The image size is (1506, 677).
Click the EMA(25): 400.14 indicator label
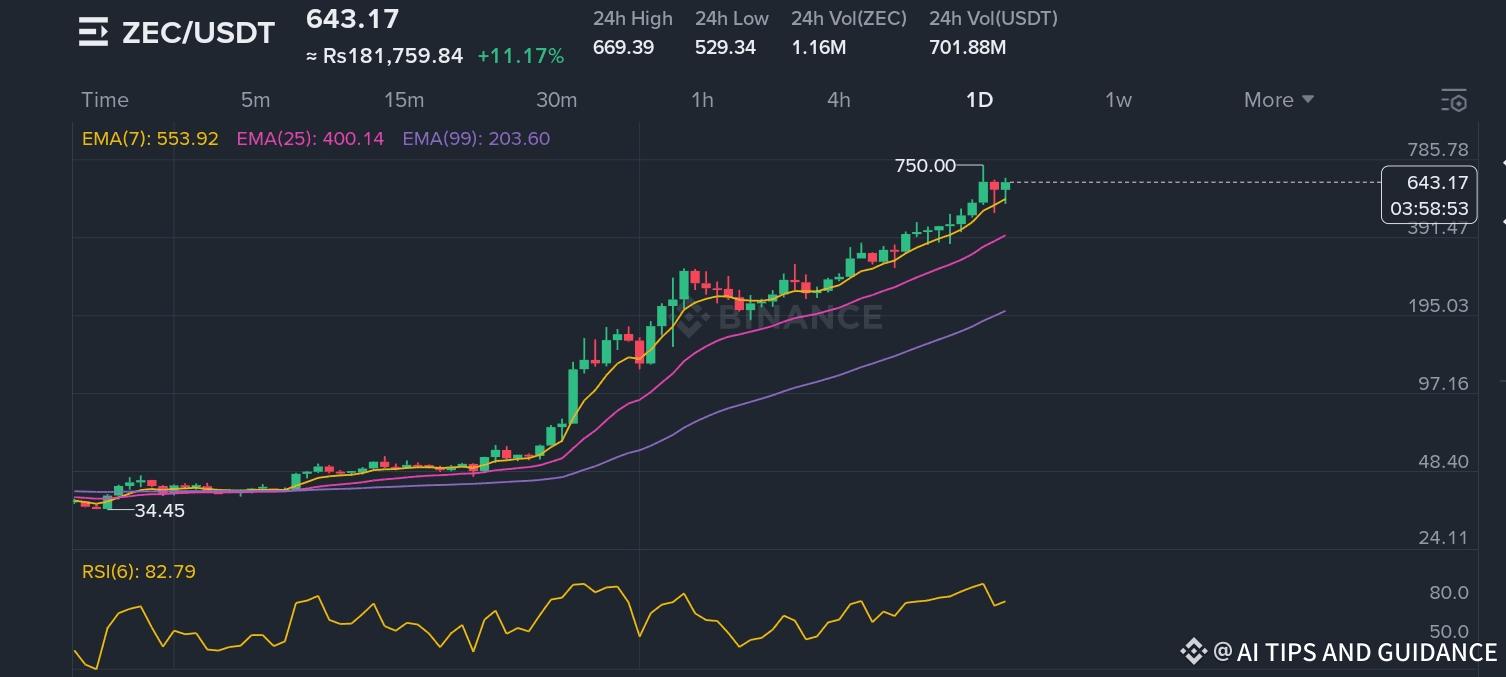click(x=310, y=139)
